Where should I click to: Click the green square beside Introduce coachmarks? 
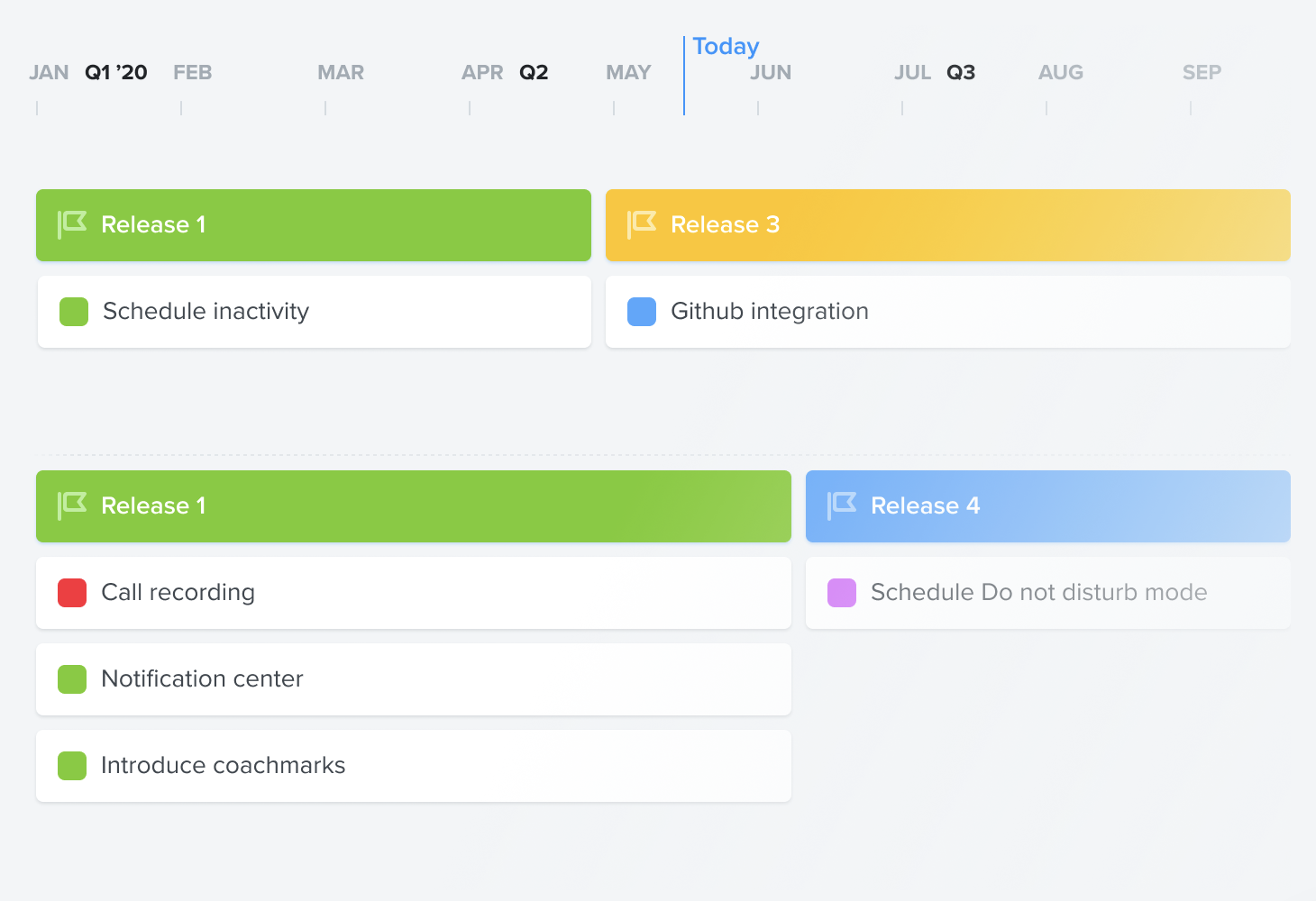tap(72, 766)
